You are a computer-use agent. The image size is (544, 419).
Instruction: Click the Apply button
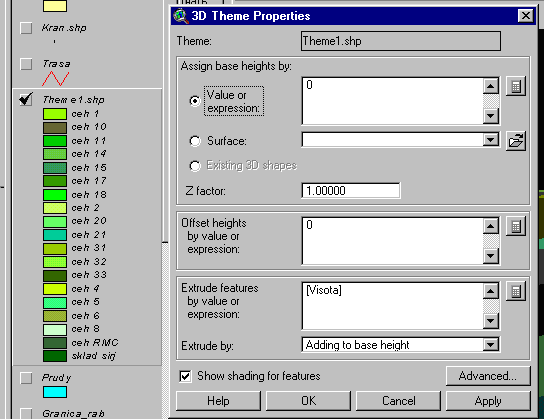coord(488,401)
